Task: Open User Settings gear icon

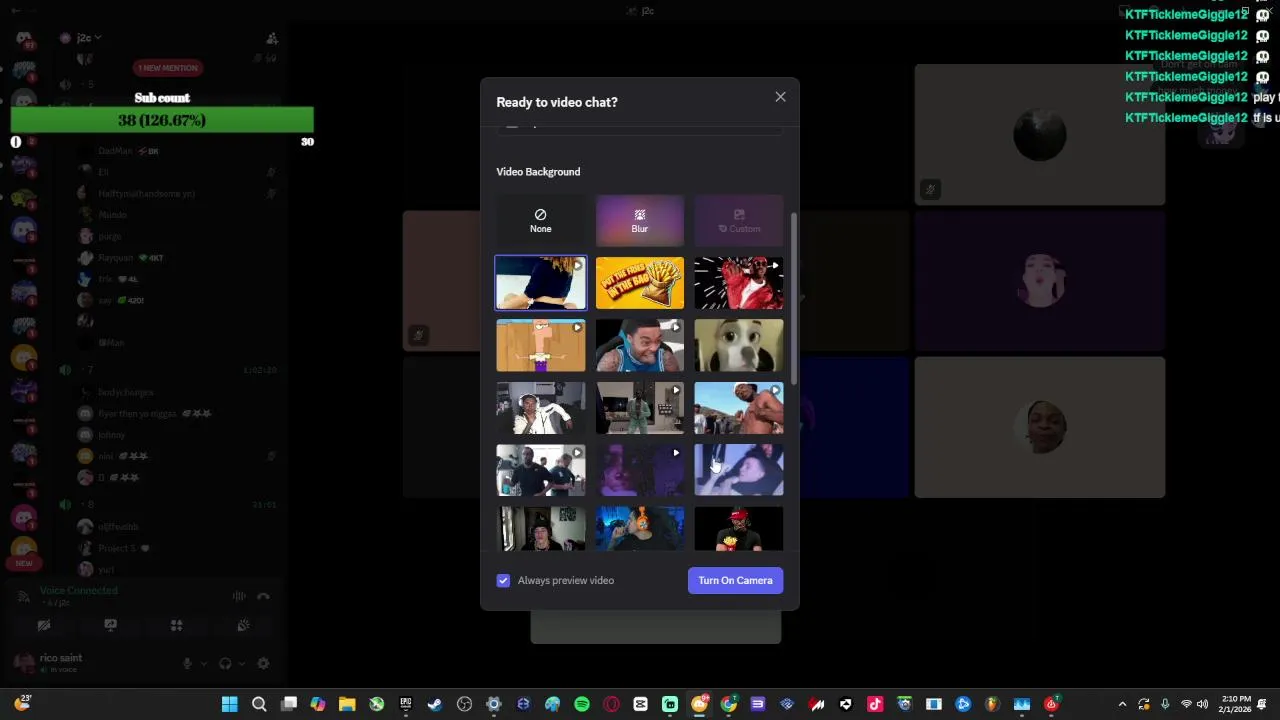Action: (x=264, y=663)
